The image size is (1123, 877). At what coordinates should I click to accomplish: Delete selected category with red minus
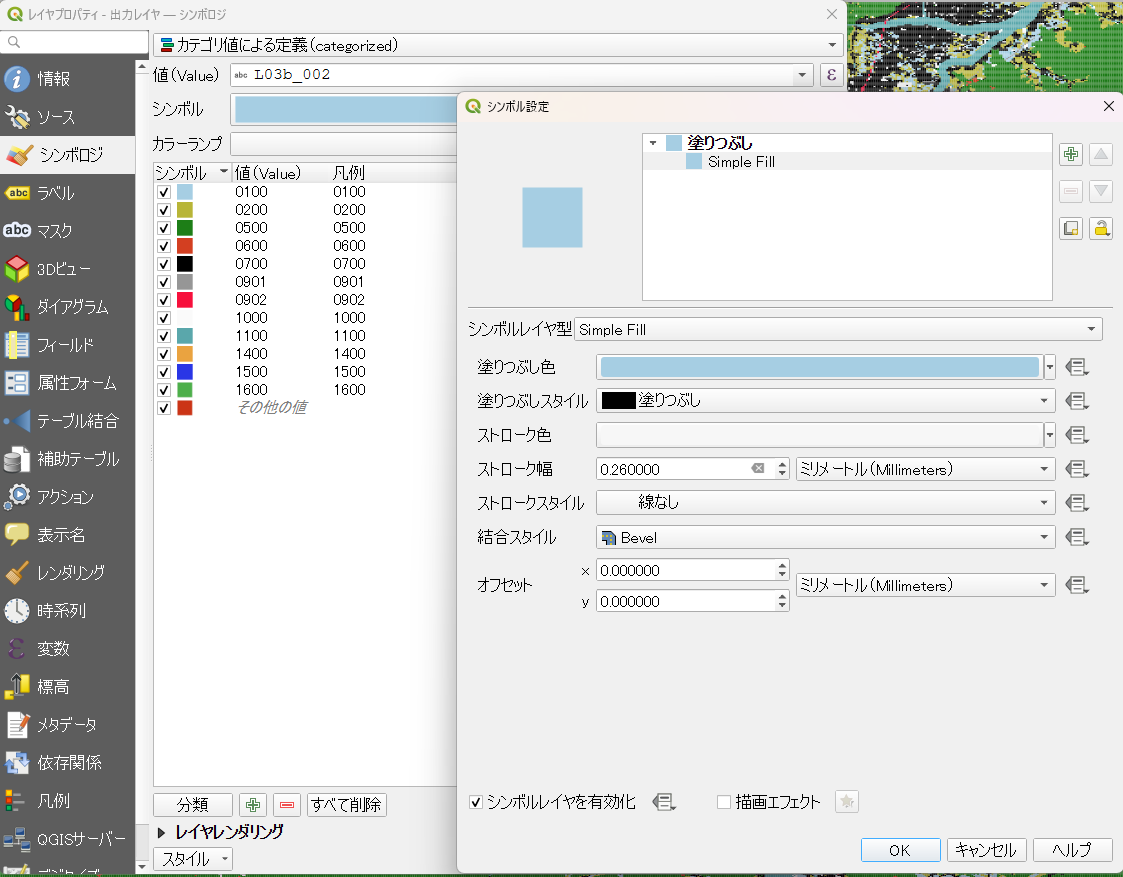tap(286, 805)
